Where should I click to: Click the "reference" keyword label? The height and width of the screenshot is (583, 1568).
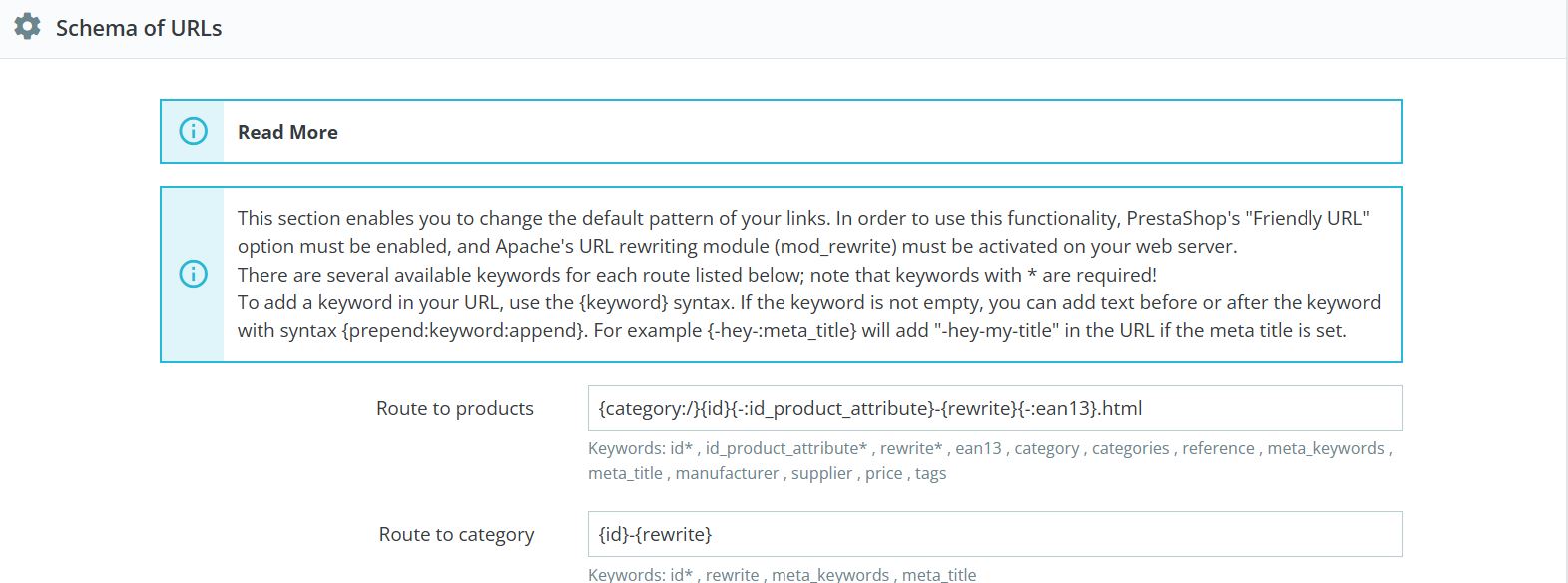(x=1218, y=448)
